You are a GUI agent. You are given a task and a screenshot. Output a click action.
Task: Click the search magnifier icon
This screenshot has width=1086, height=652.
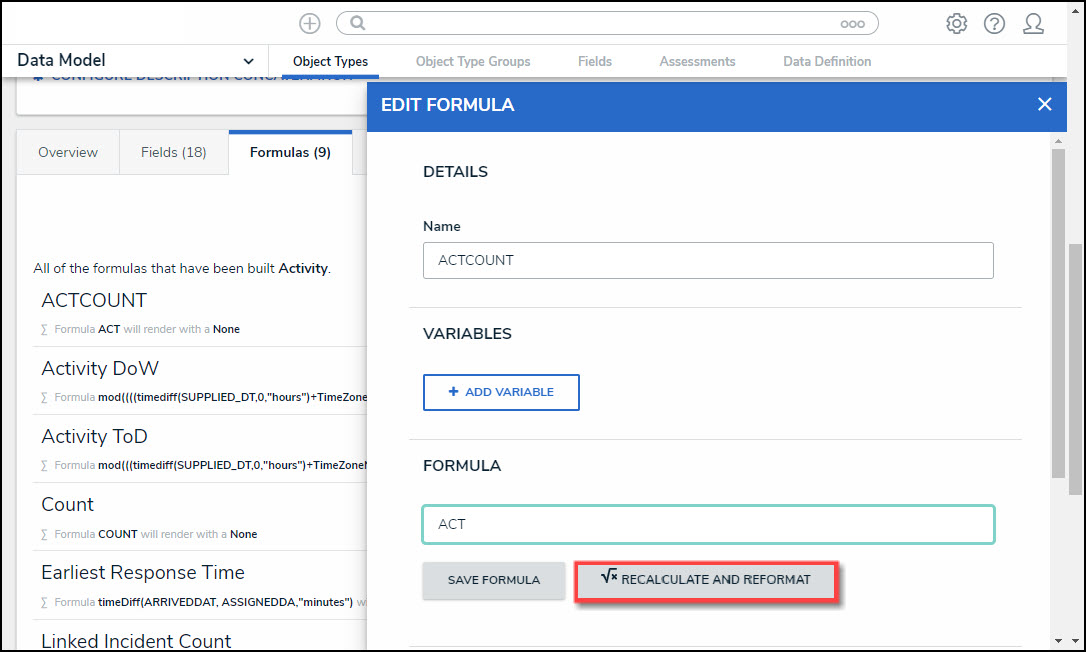coord(358,23)
